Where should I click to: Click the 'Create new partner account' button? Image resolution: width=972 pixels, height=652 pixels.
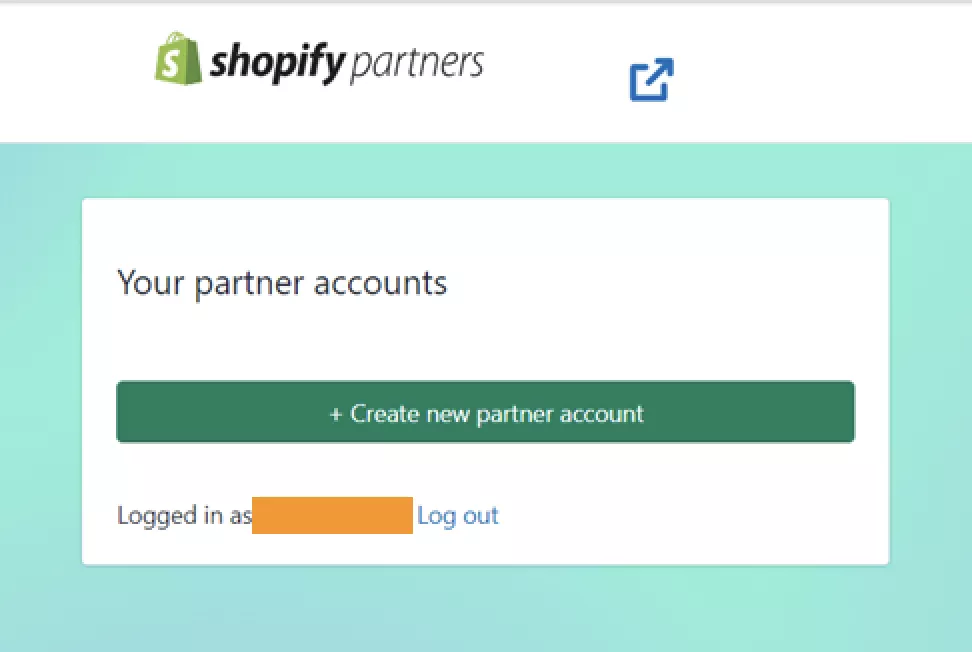[x=486, y=412]
